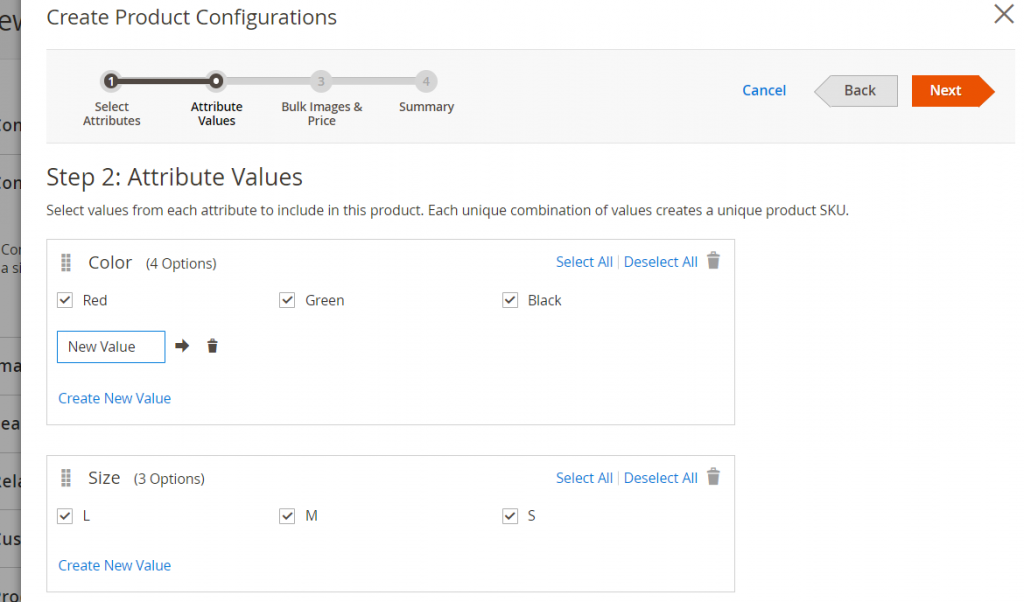Deselect the Black color checkbox
The image size is (1024, 602).
(x=509, y=299)
